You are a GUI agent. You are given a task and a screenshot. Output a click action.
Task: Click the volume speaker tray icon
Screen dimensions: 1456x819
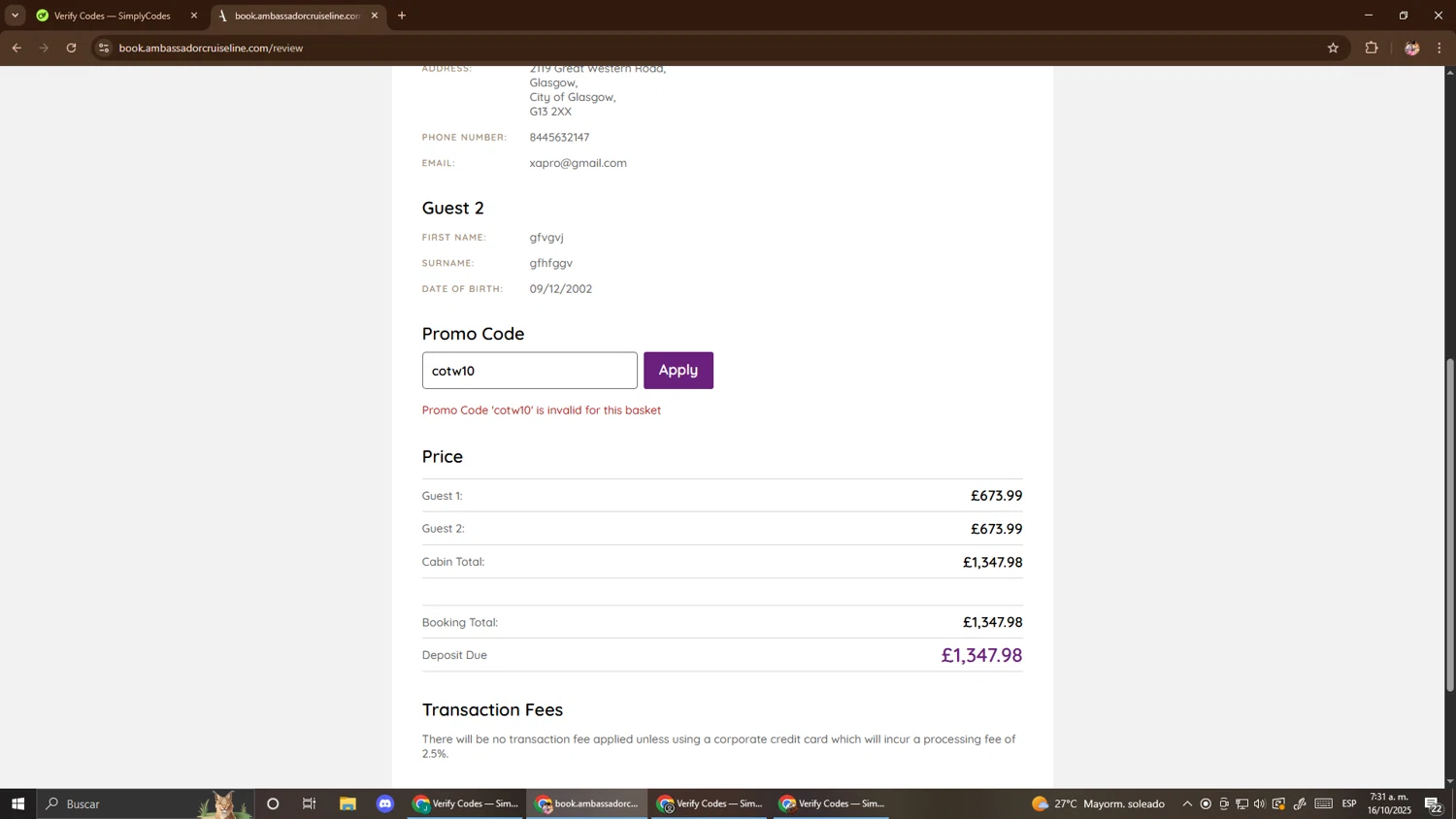tap(1260, 803)
